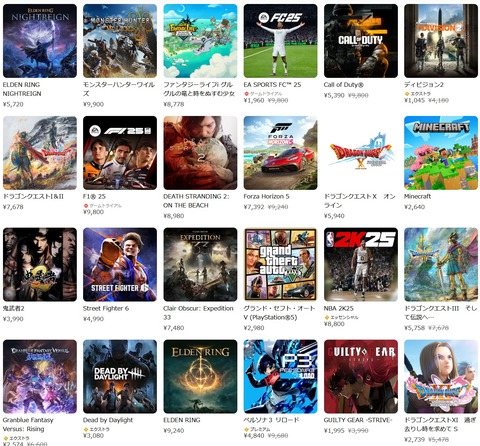Image resolution: width=480 pixels, height=446 pixels.
Task: Open the Onimusha 2 game thumbnail
Action: coord(40,265)
